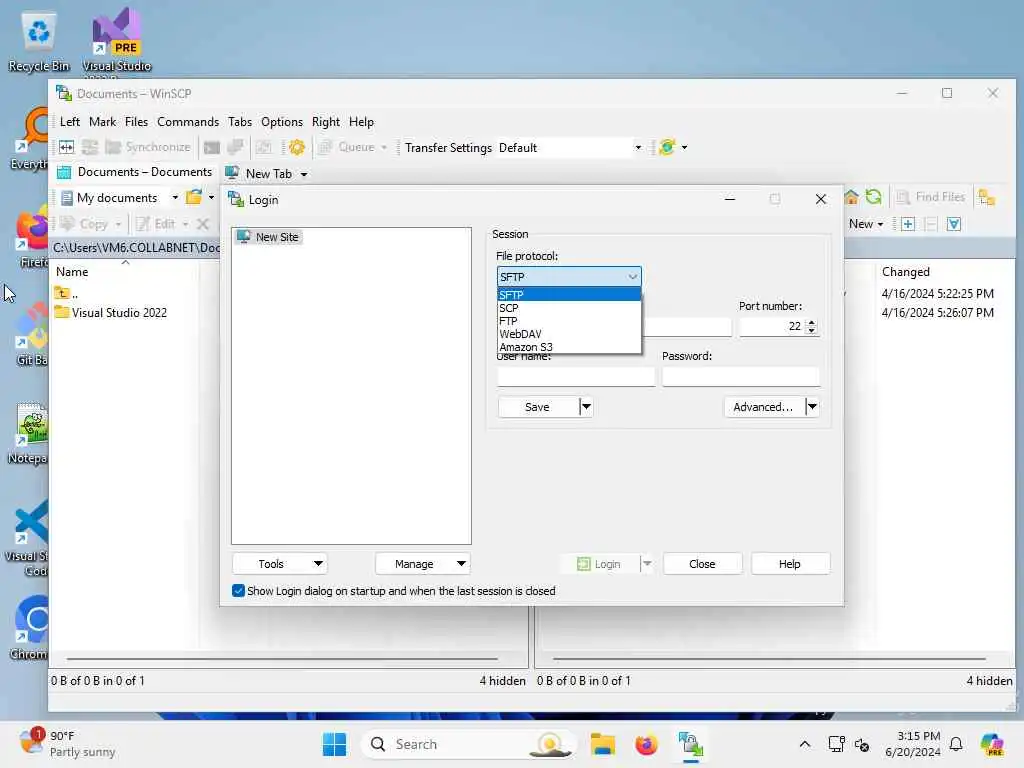This screenshot has height=768, width=1024.
Task: Click the Help button in Login dialog
Action: tap(790, 564)
